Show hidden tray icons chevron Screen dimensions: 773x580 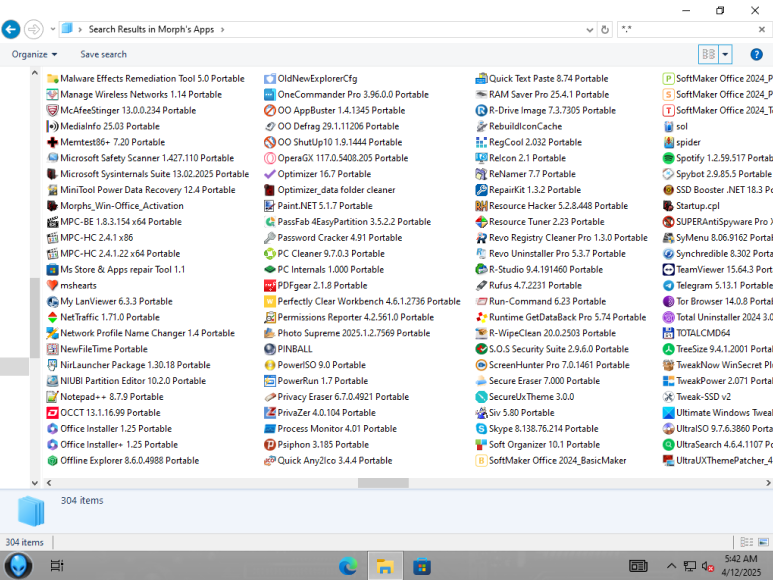[x=671, y=566]
